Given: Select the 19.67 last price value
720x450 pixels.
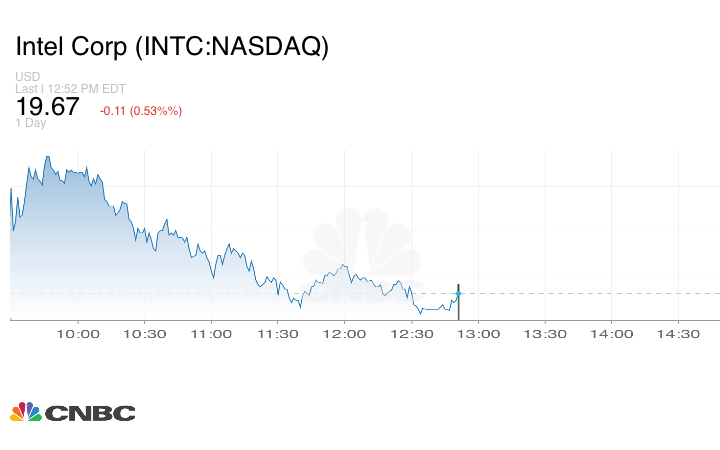Looking at the screenshot, I should click(47, 106).
